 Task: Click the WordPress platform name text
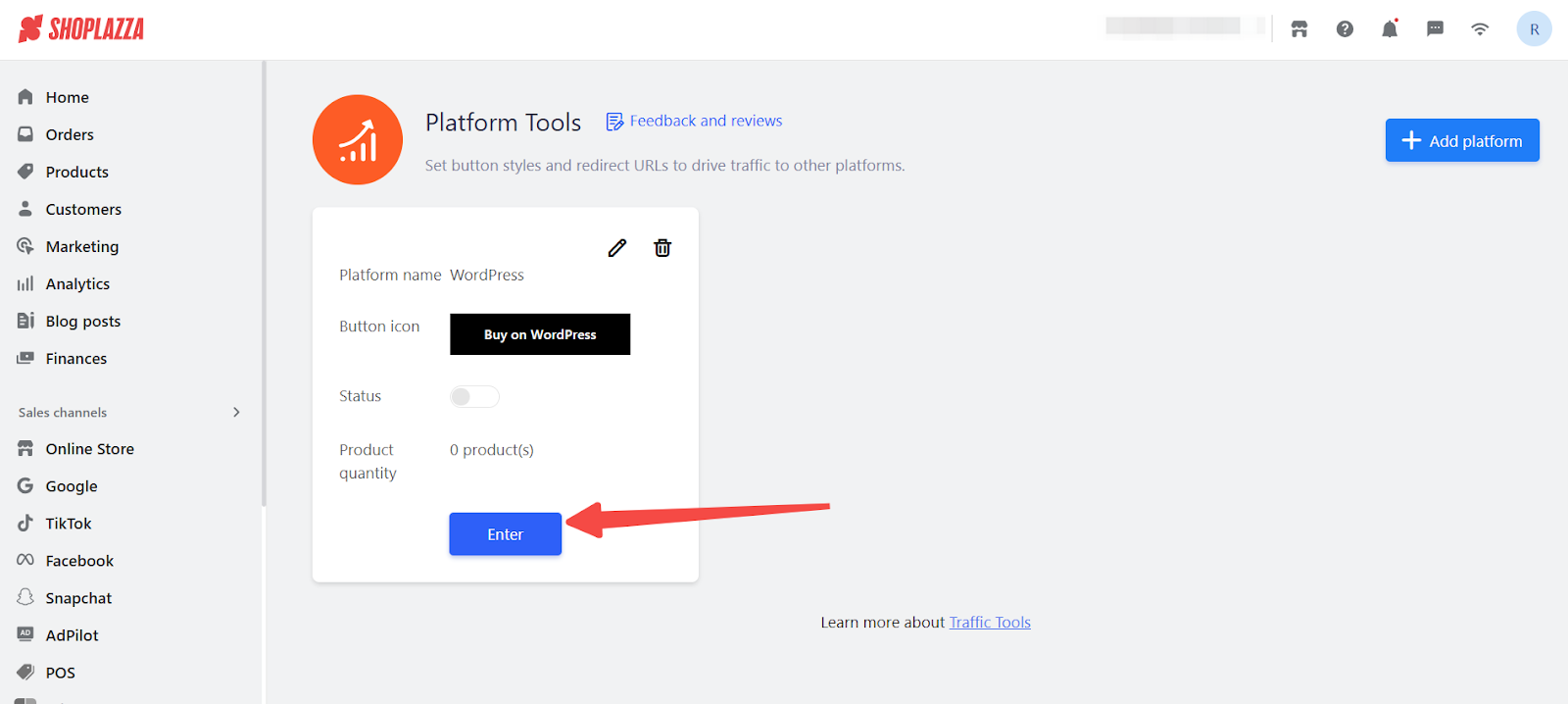(x=487, y=275)
